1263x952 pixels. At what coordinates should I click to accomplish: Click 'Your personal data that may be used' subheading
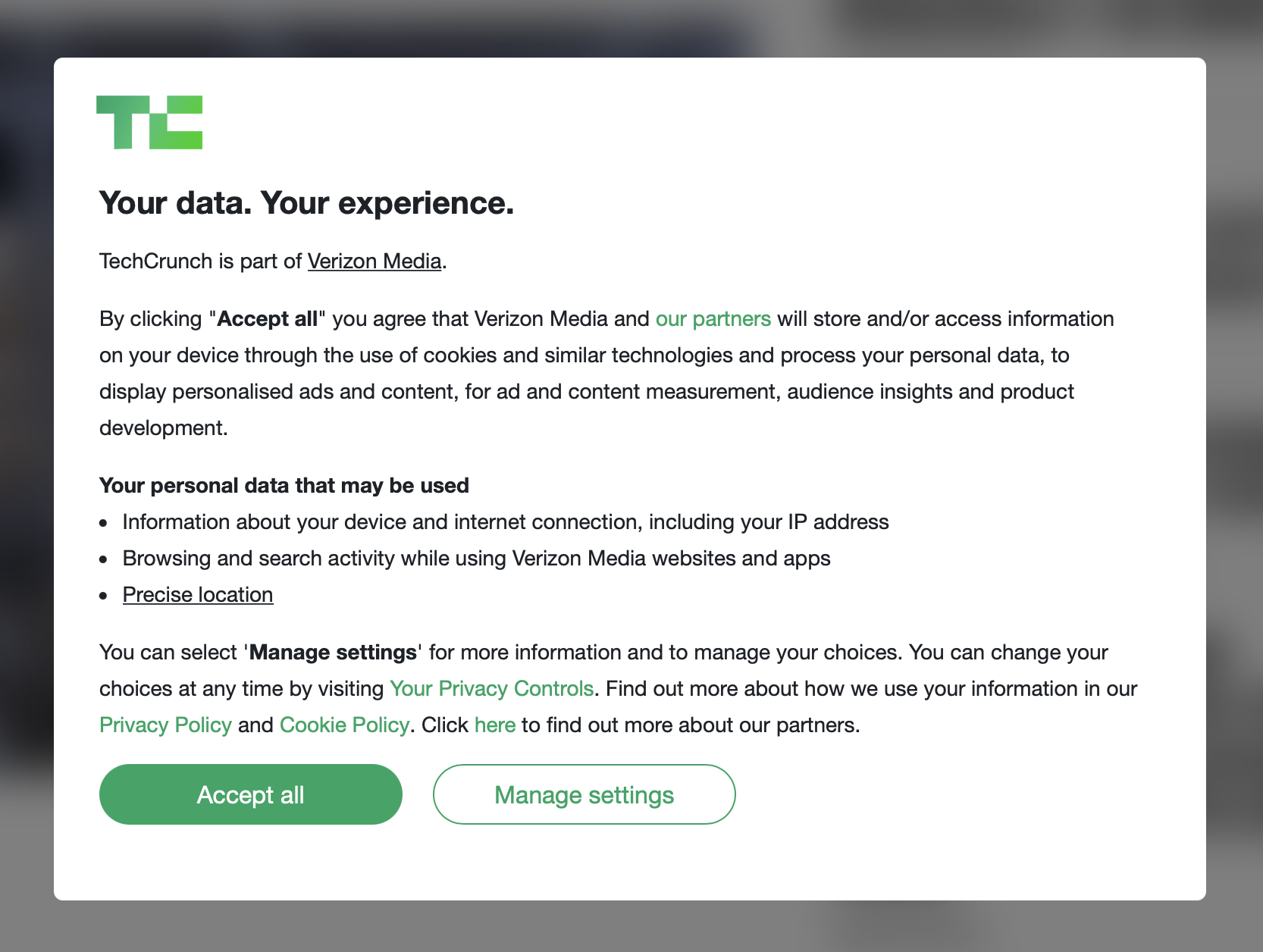[284, 486]
